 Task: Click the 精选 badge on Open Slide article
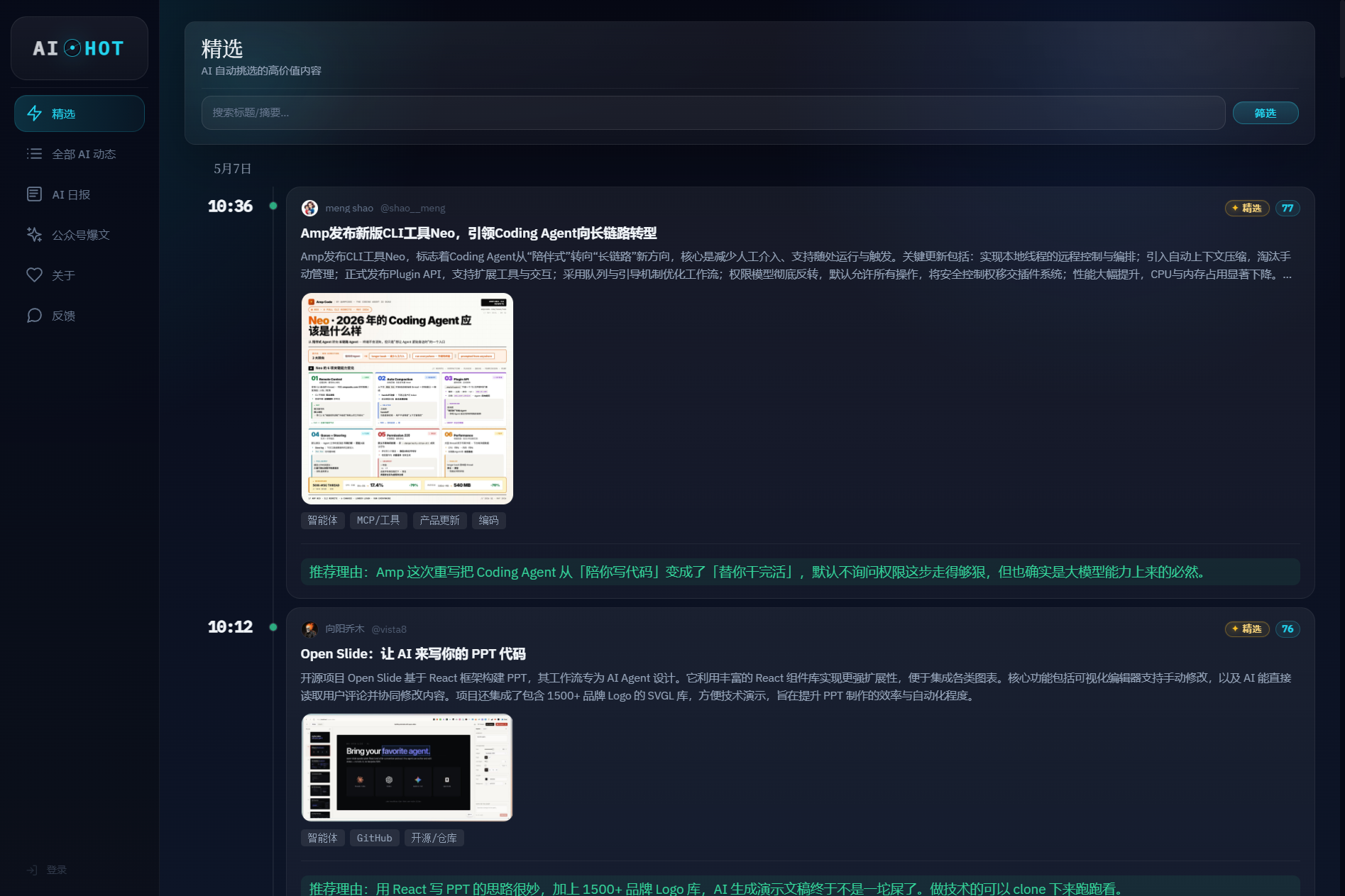[1247, 629]
